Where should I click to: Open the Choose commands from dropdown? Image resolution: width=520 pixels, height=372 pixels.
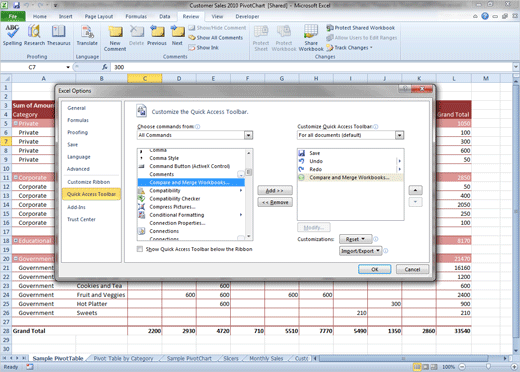248,135
